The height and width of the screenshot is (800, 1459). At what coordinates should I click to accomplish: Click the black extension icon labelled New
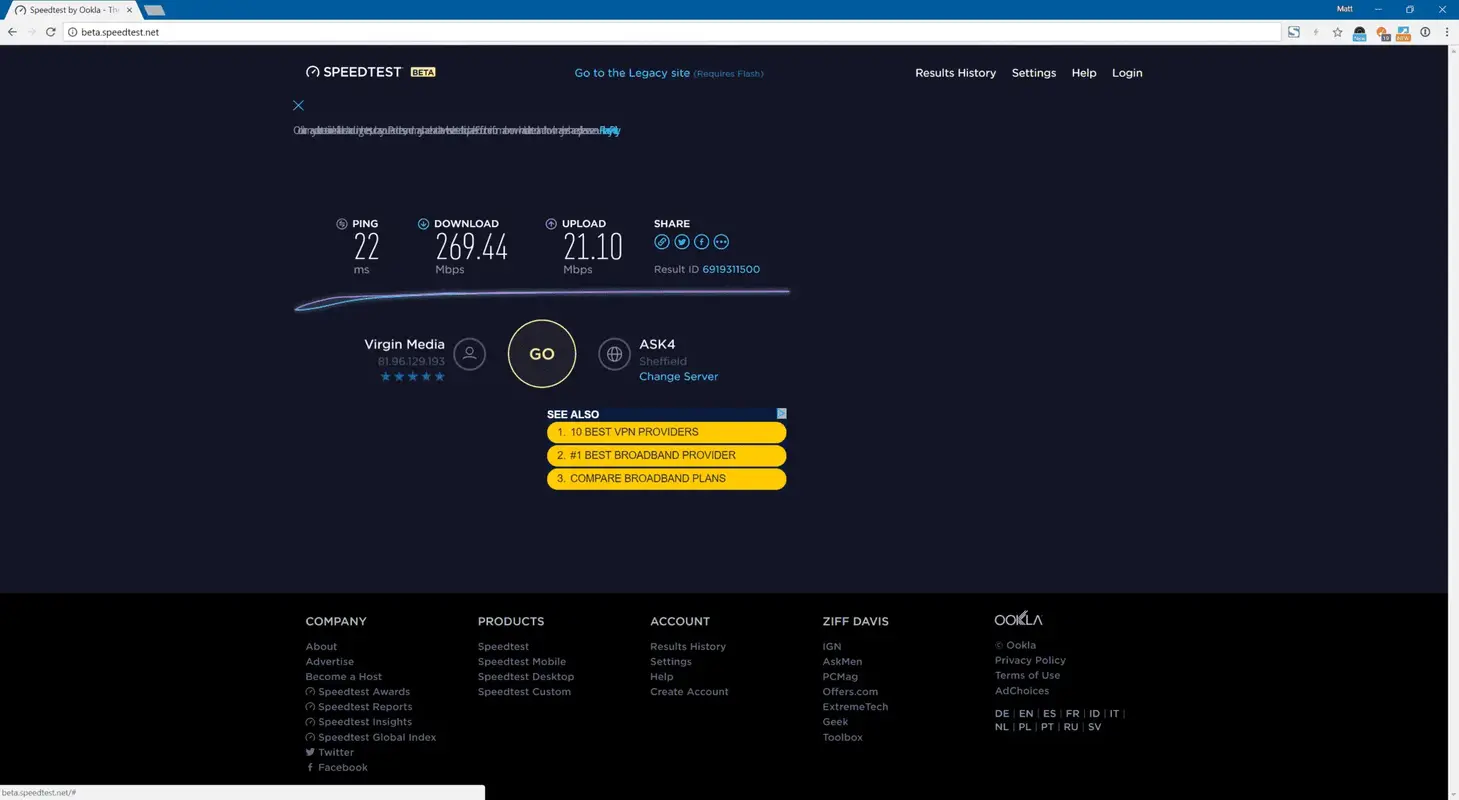tap(1359, 33)
